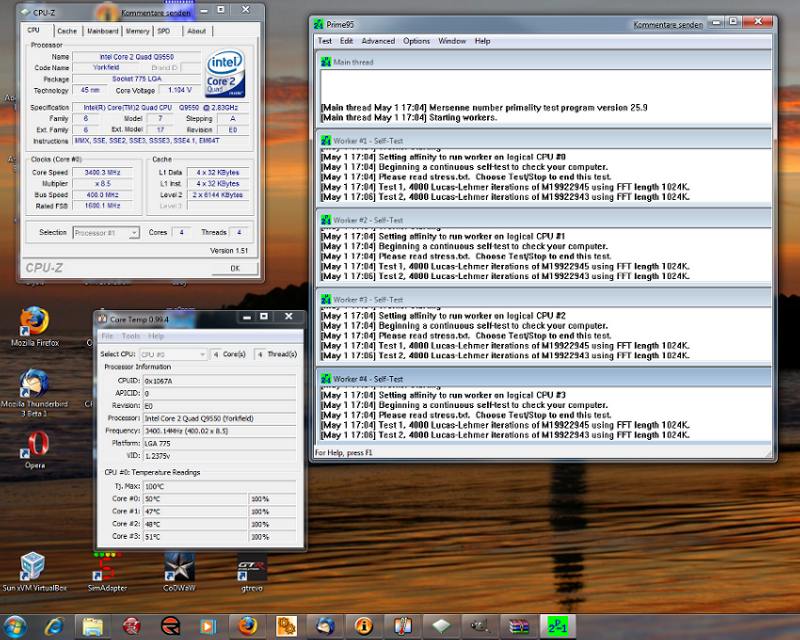Switch to Core Temp thermometer taskbar icon
800x640 pixels.
(403, 626)
